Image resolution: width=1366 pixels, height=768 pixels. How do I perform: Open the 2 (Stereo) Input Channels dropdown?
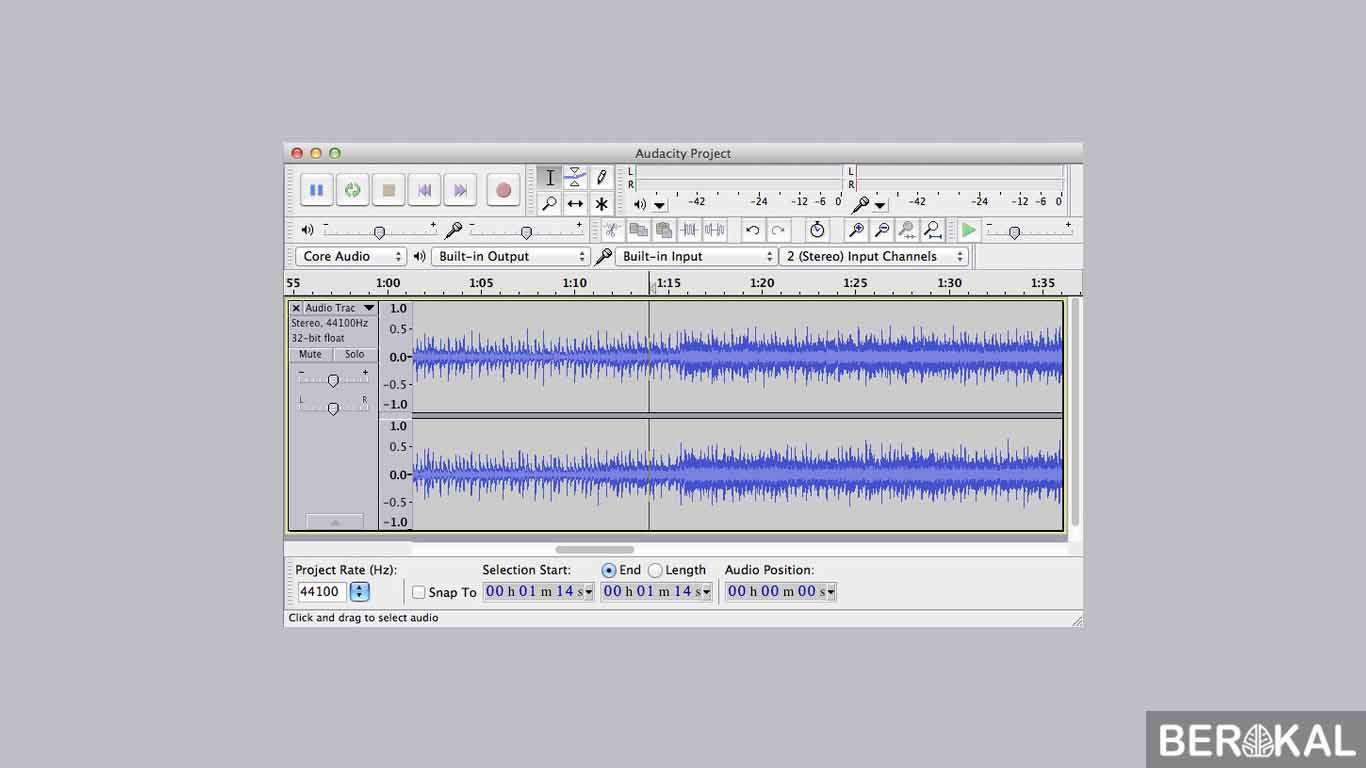[x=874, y=256]
